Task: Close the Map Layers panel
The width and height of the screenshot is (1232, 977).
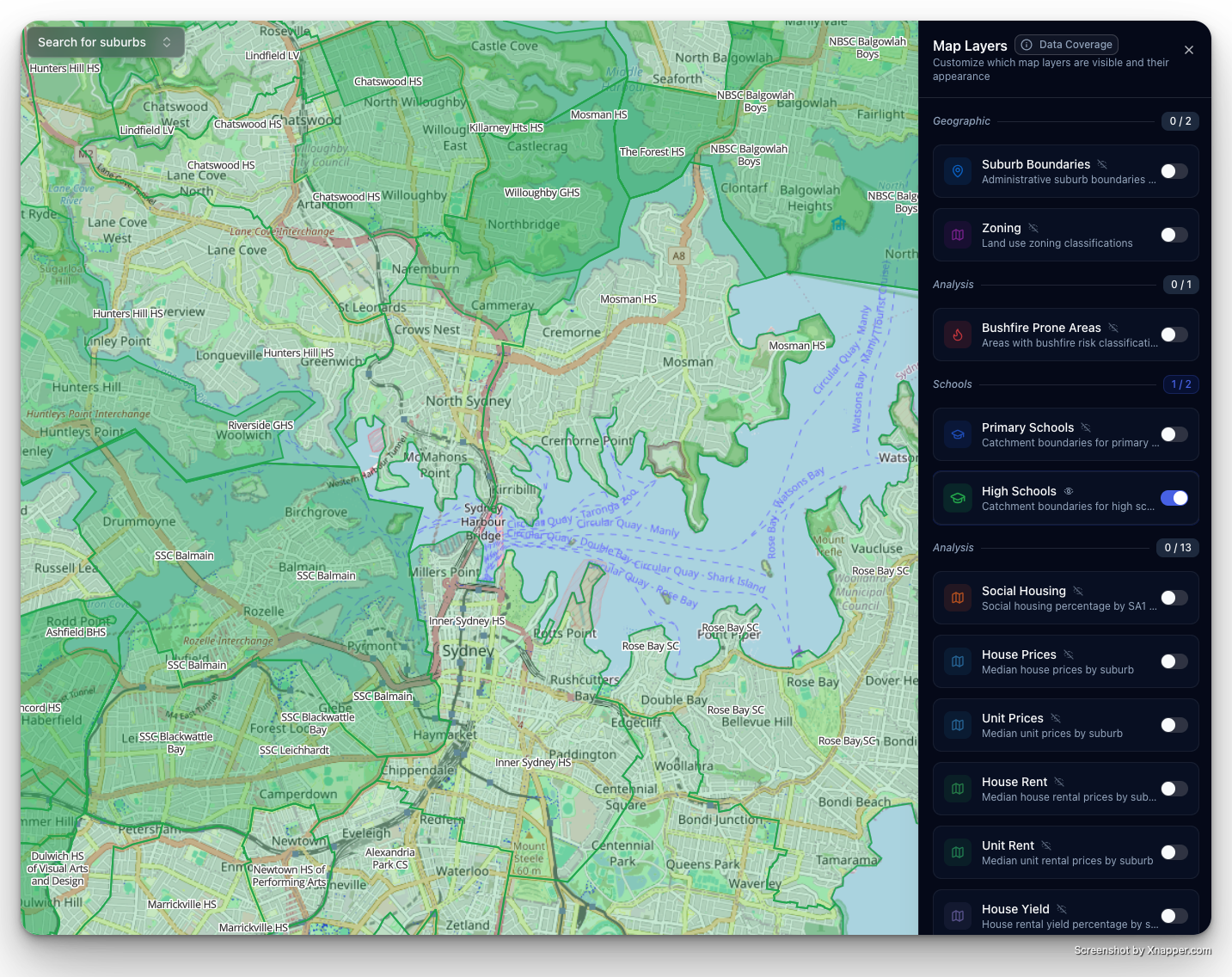Action: point(1189,50)
